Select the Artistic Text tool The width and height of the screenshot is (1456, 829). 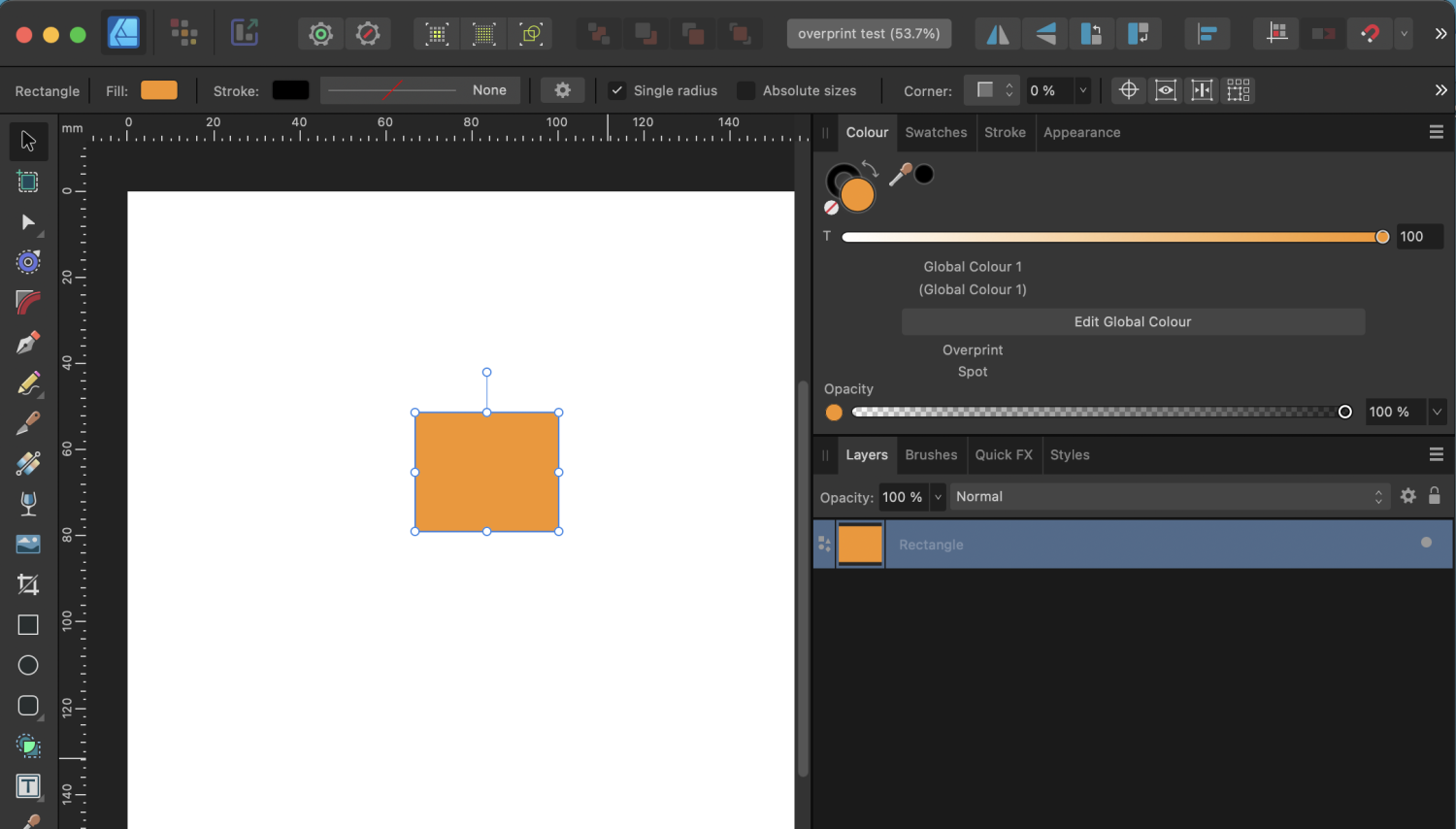point(27,786)
